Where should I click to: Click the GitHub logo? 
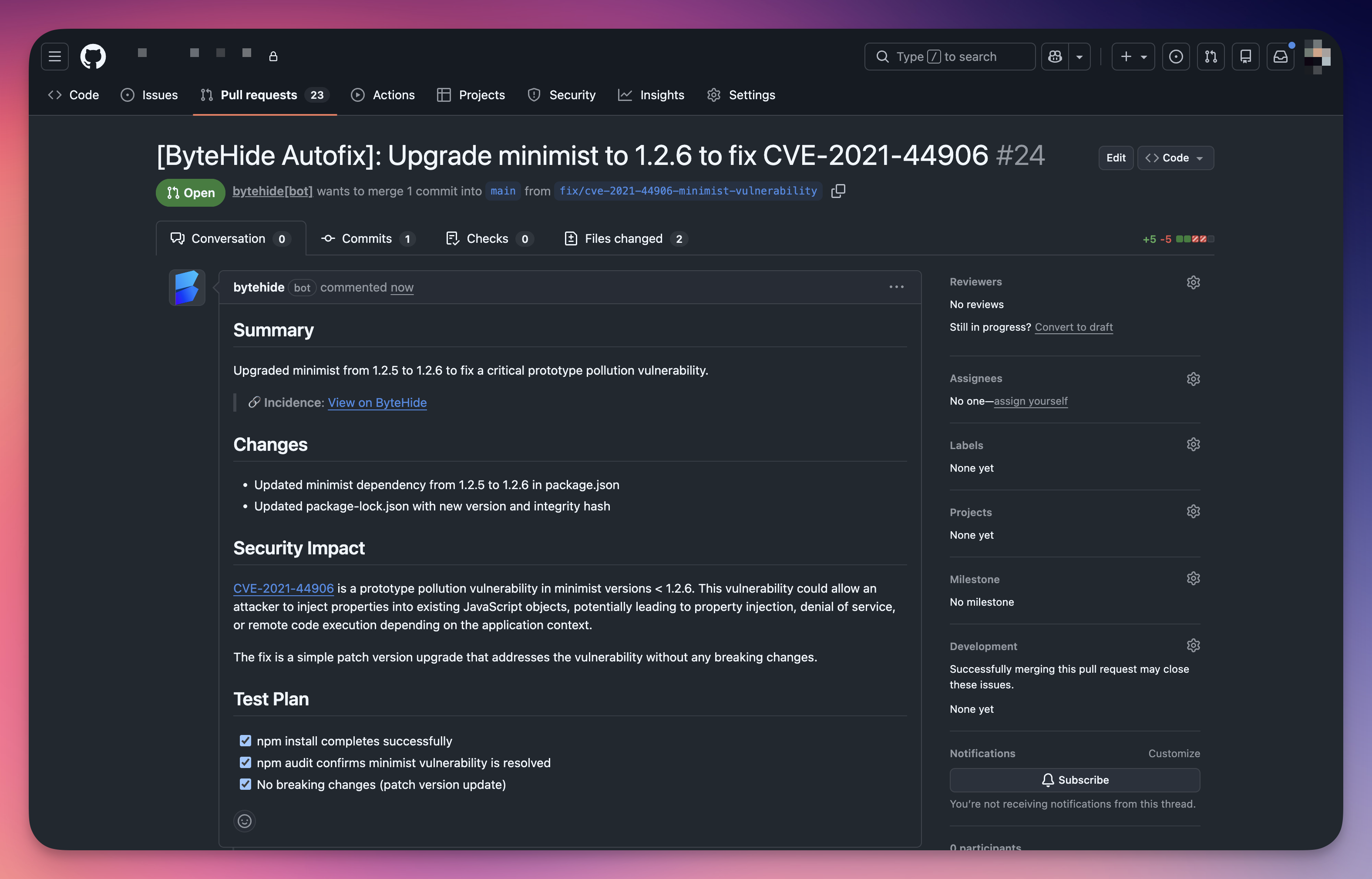point(92,56)
